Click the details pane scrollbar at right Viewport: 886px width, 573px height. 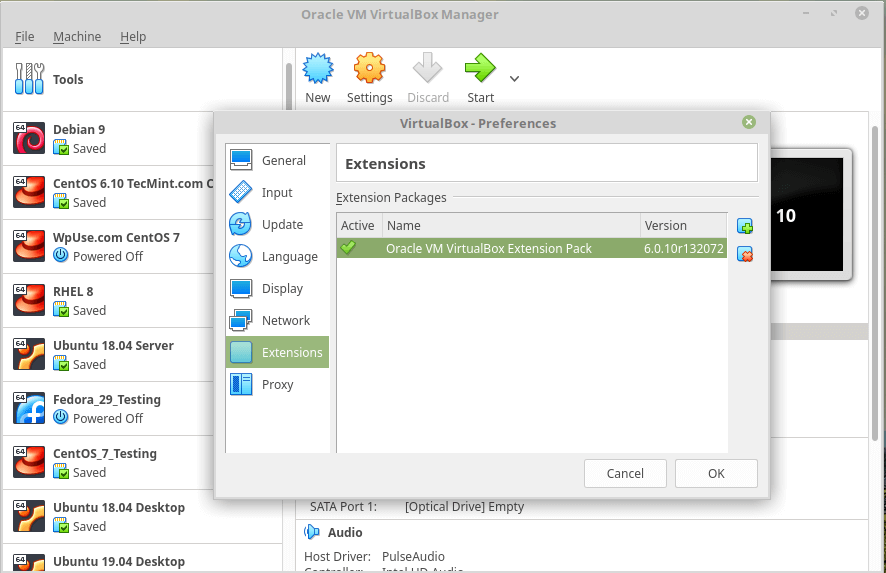point(875,283)
